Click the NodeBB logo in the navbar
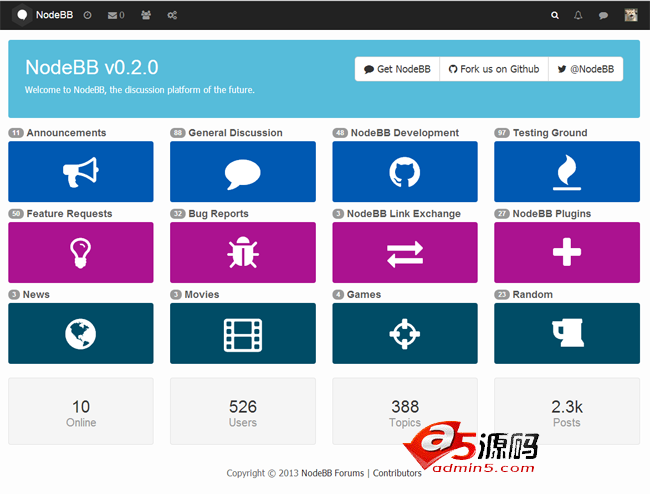This screenshot has width=650, height=494. tap(22, 15)
